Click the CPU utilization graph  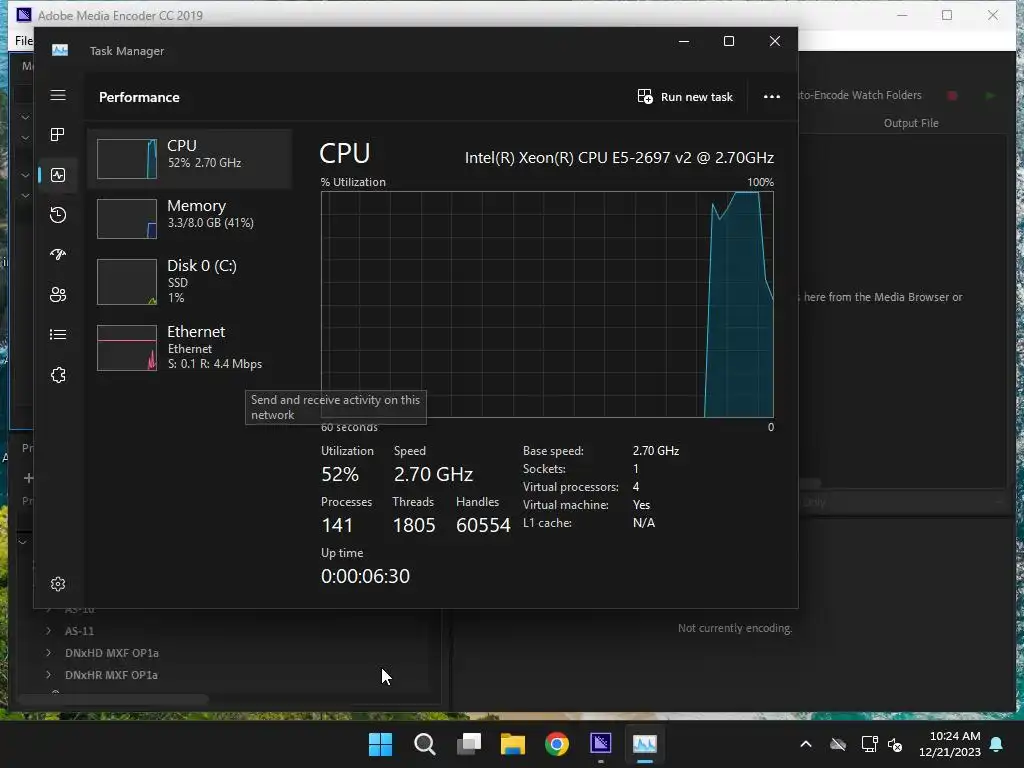[547, 304]
